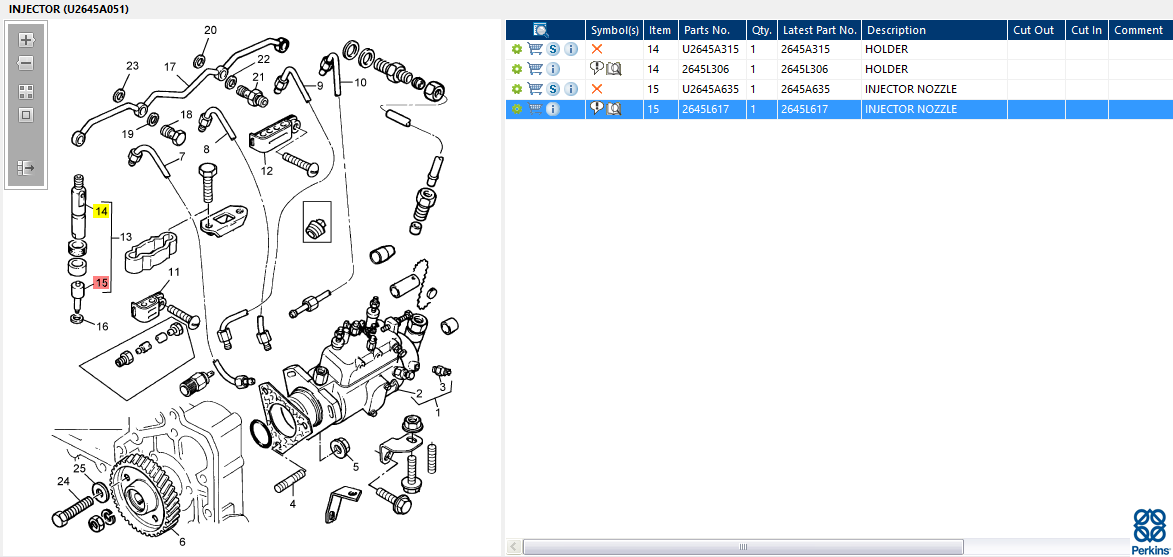Open info for 2645L306 HOLDER
This screenshot has width=1173, height=557.
click(553, 70)
